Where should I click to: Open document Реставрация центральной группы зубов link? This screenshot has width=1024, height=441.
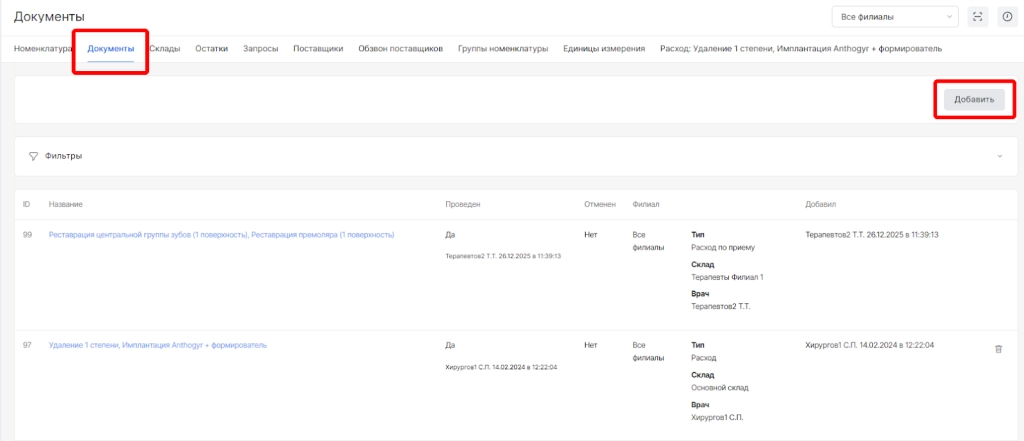coord(221,235)
